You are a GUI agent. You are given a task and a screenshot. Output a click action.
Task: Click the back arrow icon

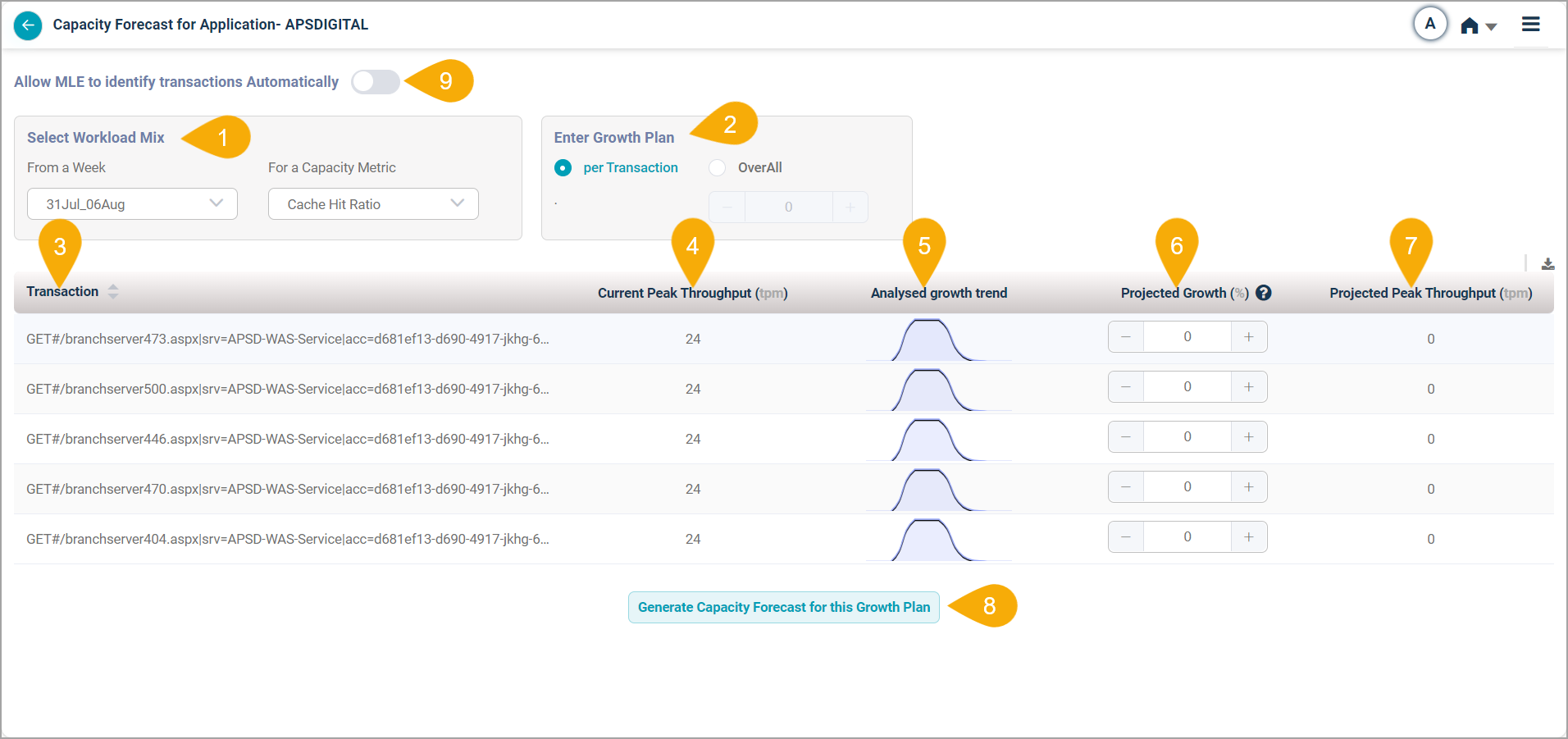pos(28,25)
